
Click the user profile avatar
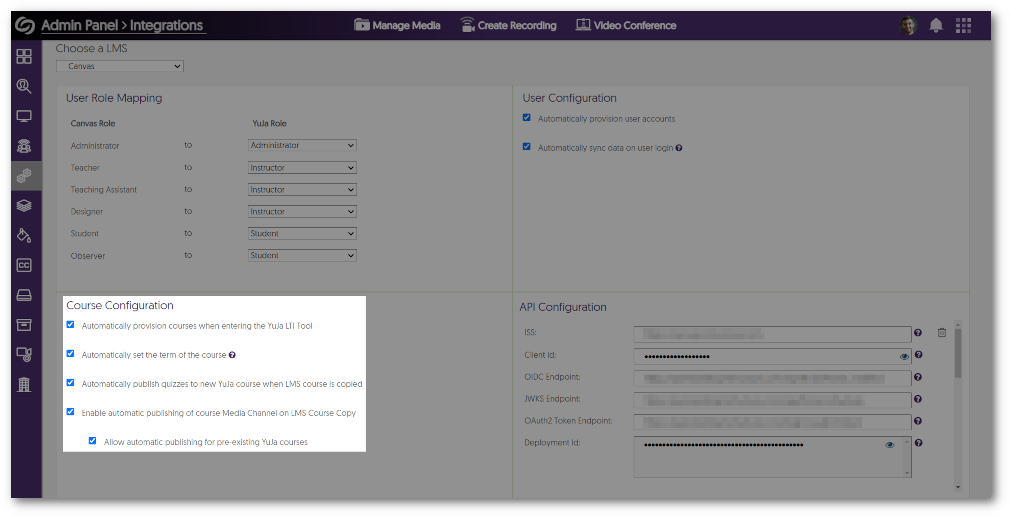pyautogui.click(x=908, y=25)
